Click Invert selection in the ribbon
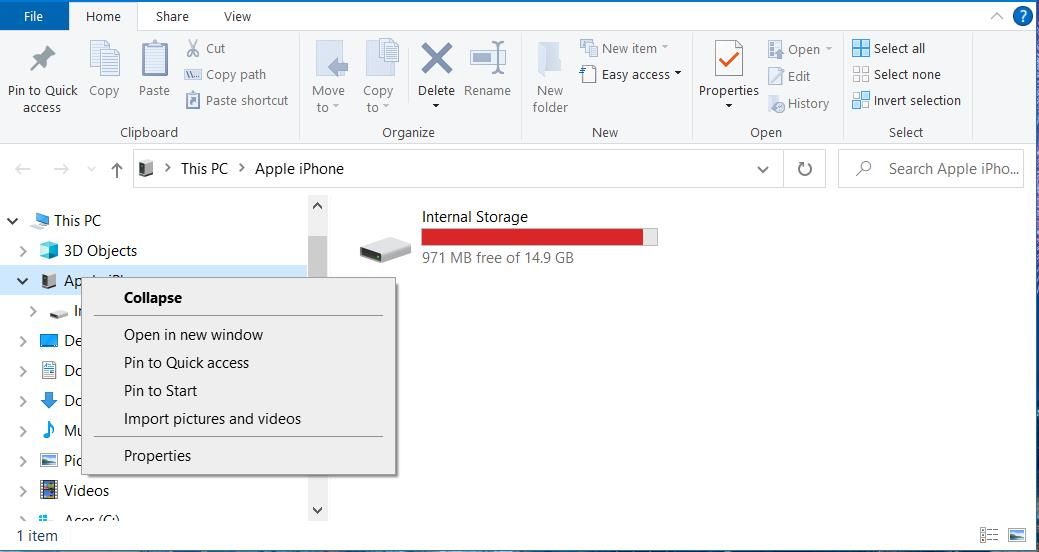 point(906,100)
